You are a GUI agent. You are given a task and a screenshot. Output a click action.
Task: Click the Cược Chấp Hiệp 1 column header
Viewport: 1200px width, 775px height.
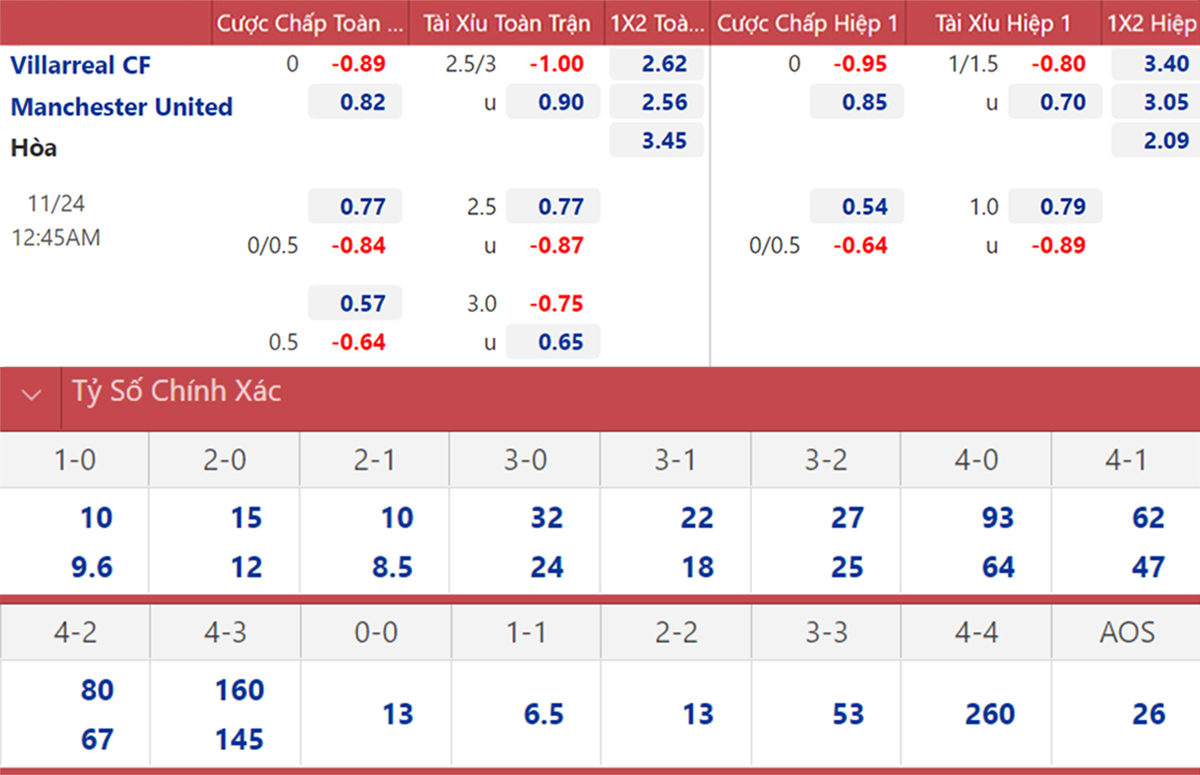pos(808,22)
